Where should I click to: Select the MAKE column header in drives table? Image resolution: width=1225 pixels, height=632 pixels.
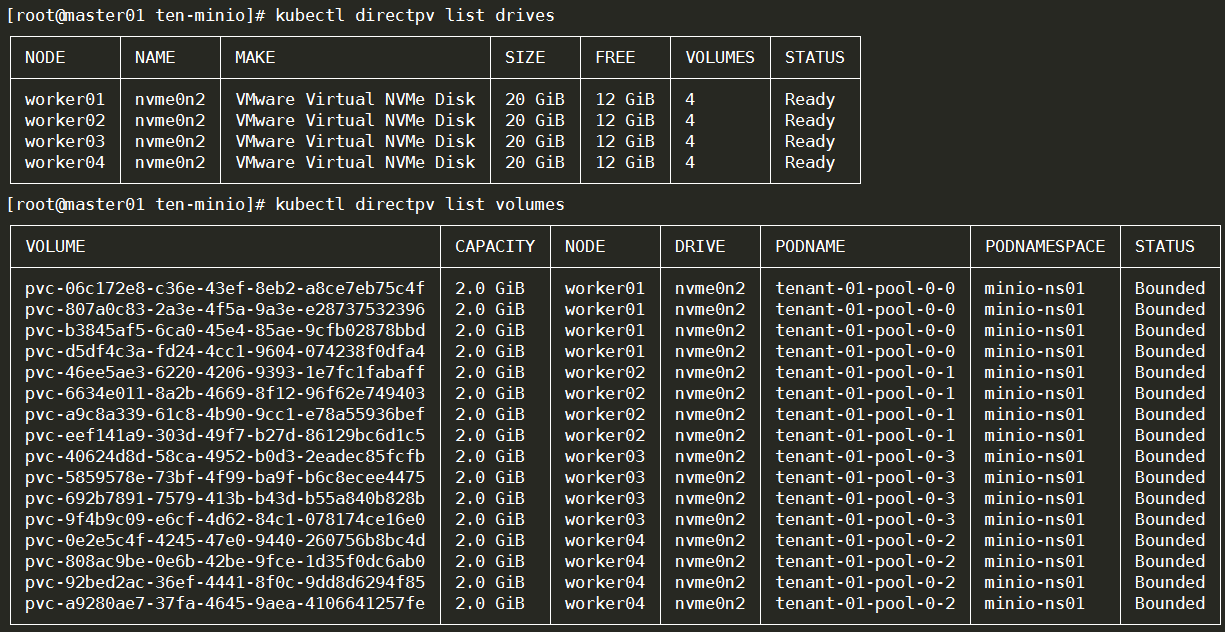[255, 58]
